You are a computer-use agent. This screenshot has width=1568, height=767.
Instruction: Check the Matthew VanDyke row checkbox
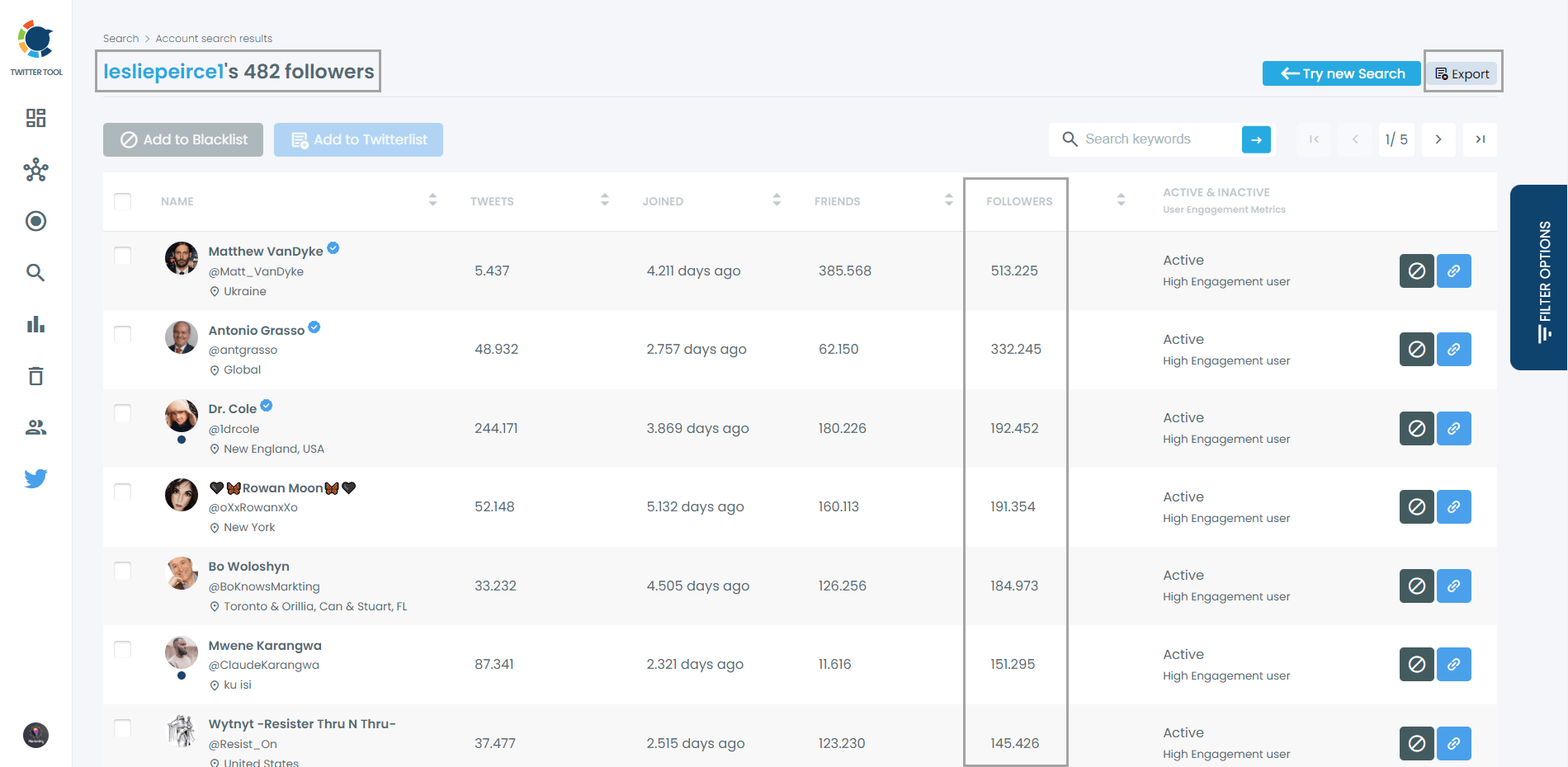tap(123, 256)
